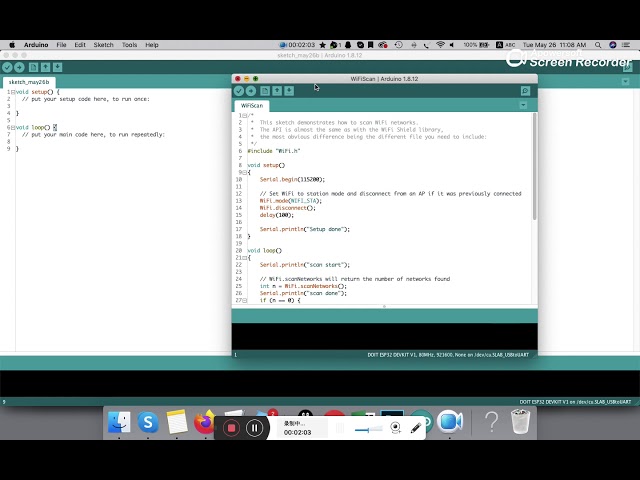Screen dimensions: 640x480
Task: Open the Sketch menu
Action: pyautogui.click(x=103, y=45)
